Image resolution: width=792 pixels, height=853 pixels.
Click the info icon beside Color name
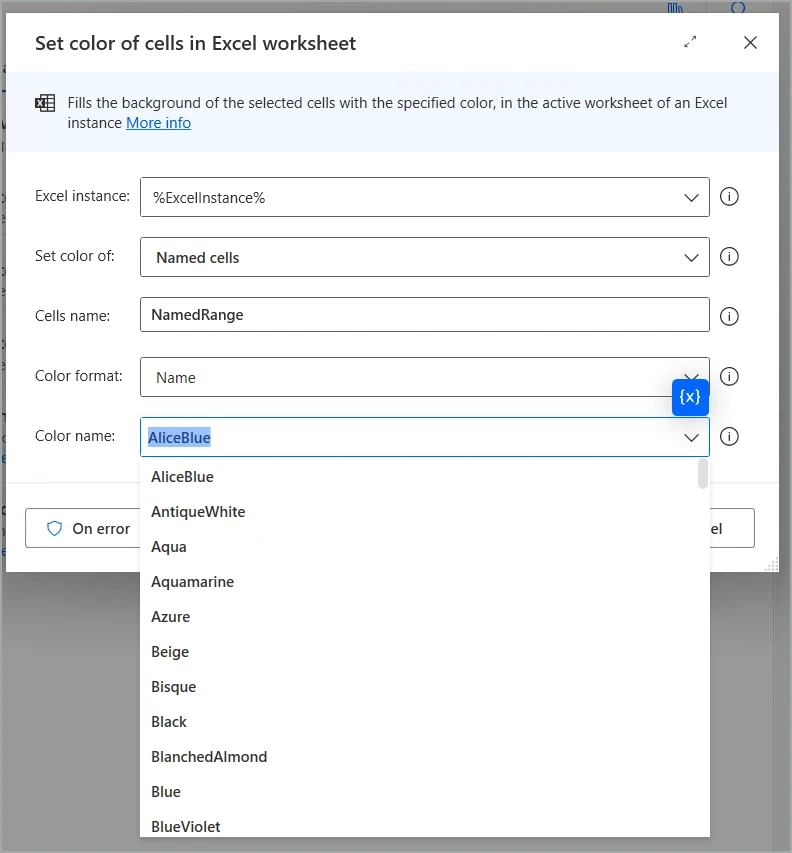(x=729, y=436)
